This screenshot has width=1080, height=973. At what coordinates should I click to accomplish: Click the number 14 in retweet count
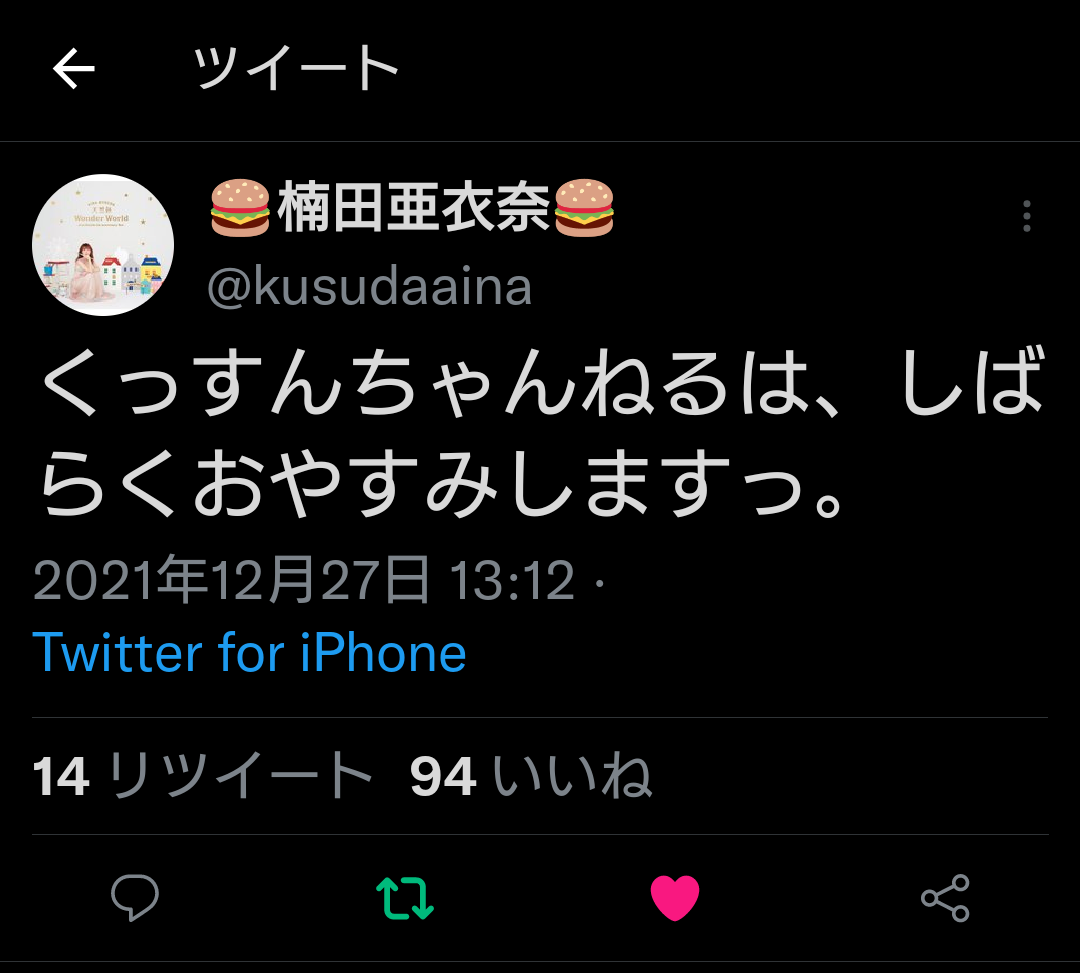[x=61, y=777]
